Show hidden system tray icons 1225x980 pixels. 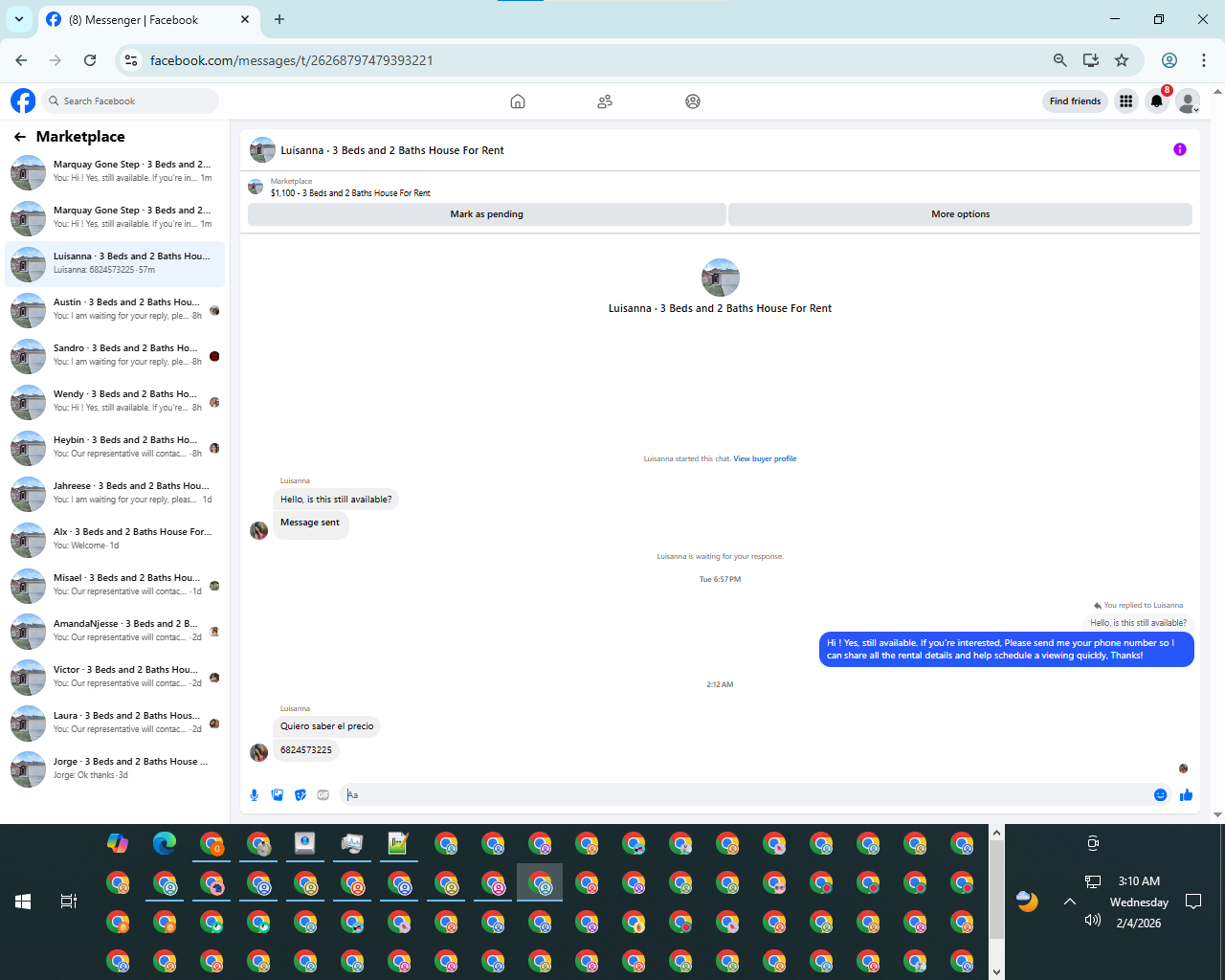(x=1070, y=902)
